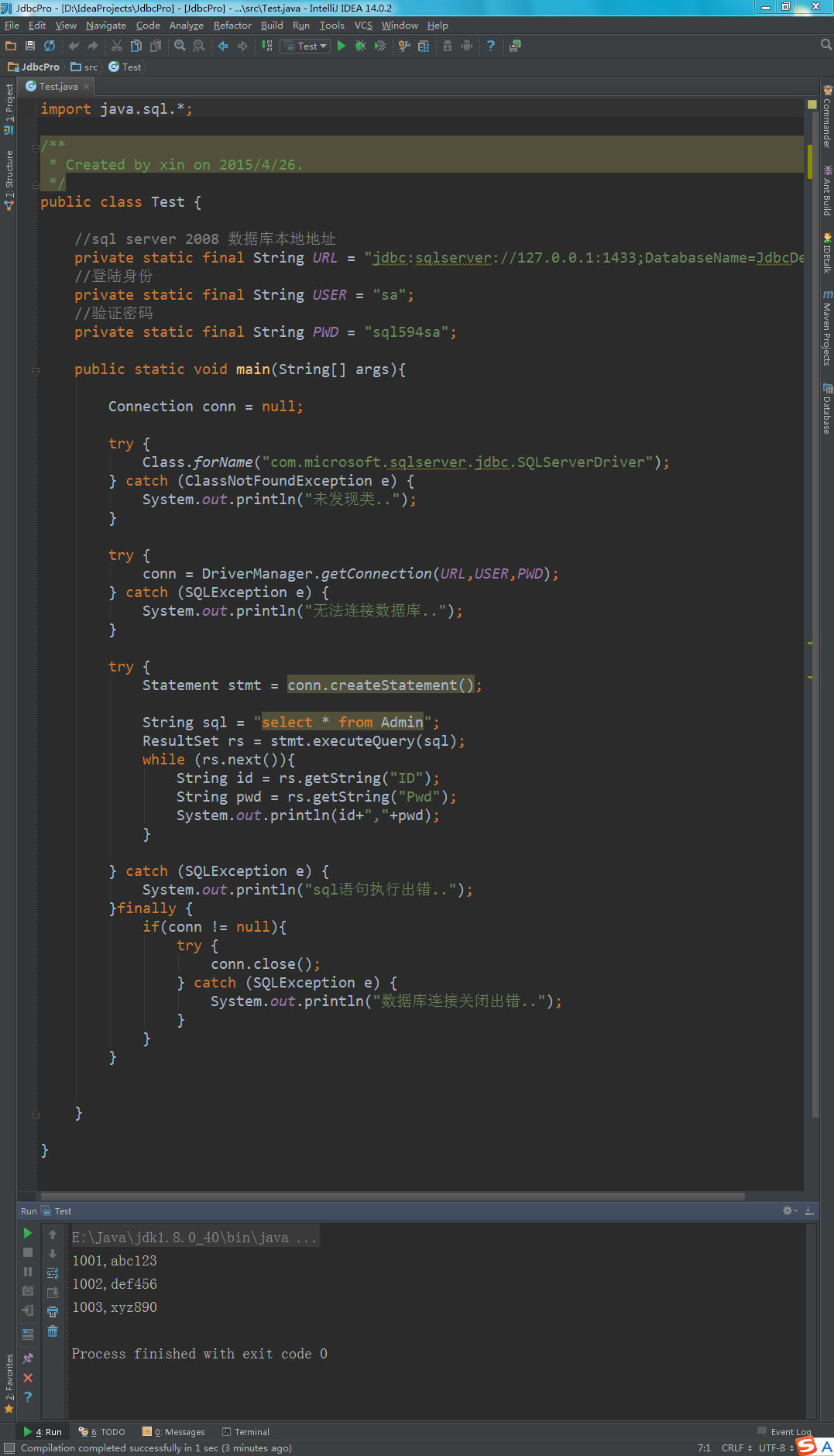The width and height of the screenshot is (834, 1456).
Task: Open the Navigate menu
Action: (x=106, y=26)
